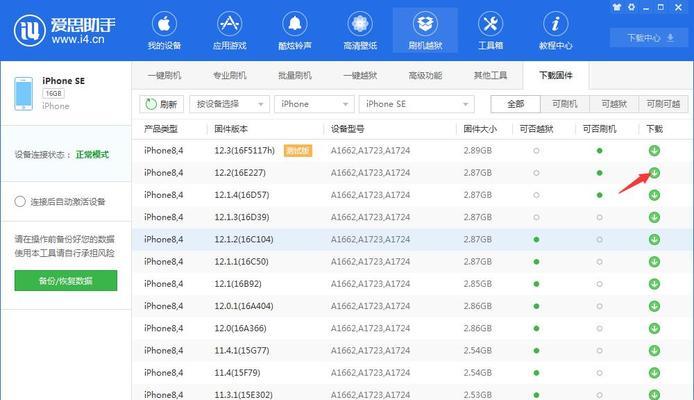Click the 设备型号 column header
The height and width of the screenshot is (400, 694).
[x=348, y=129]
